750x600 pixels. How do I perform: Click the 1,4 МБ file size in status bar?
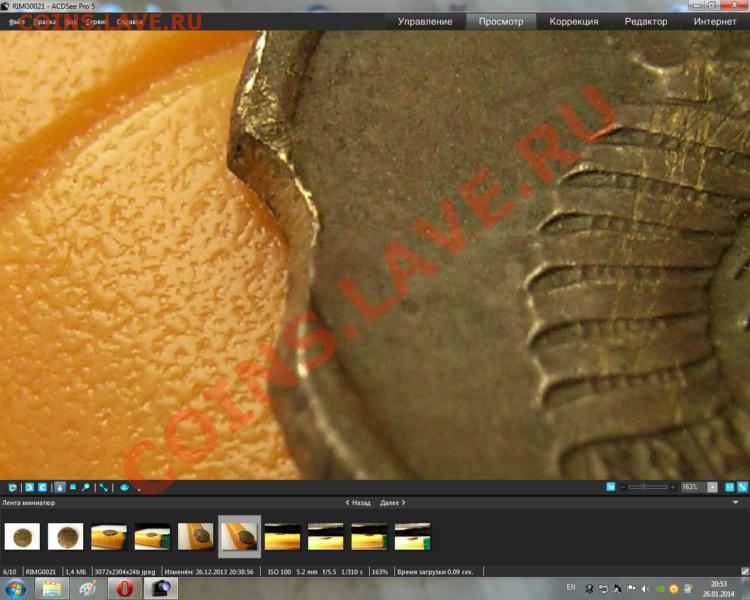[76, 572]
